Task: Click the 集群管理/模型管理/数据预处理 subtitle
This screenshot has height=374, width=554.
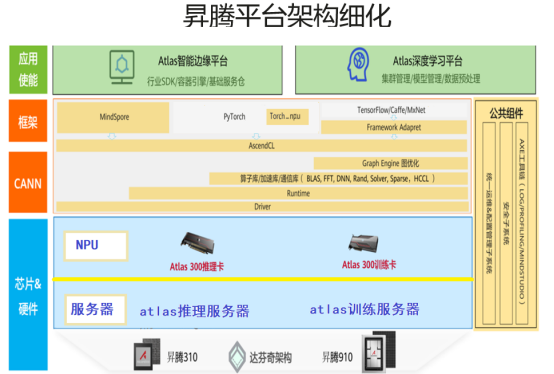Action: click(x=431, y=78)
